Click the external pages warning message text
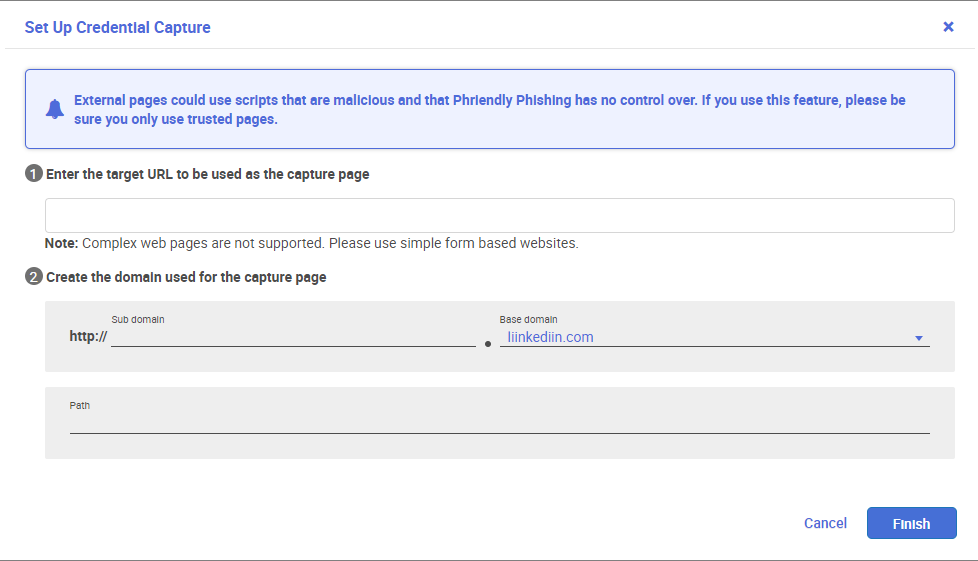978x561 pixels. (x=490, y=109)
